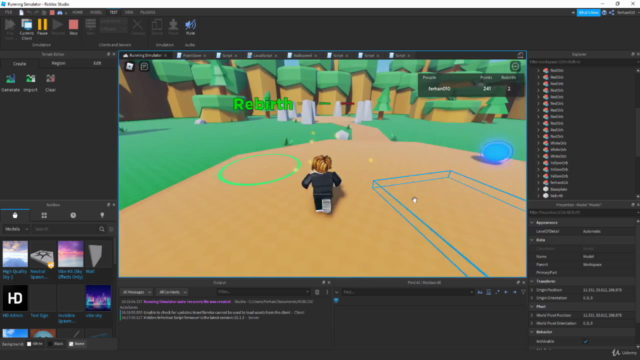Viewport: 640px width, 360px height.
Task: Click the Start server icon
Action: pos(91,25)
